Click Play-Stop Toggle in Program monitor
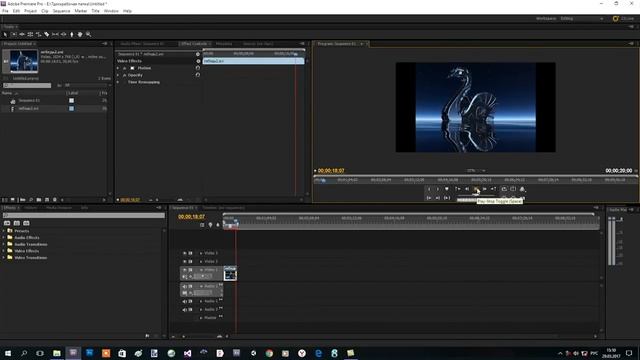Image resolution: width=640 pixels, height=360 pixels. coord(476,189)
